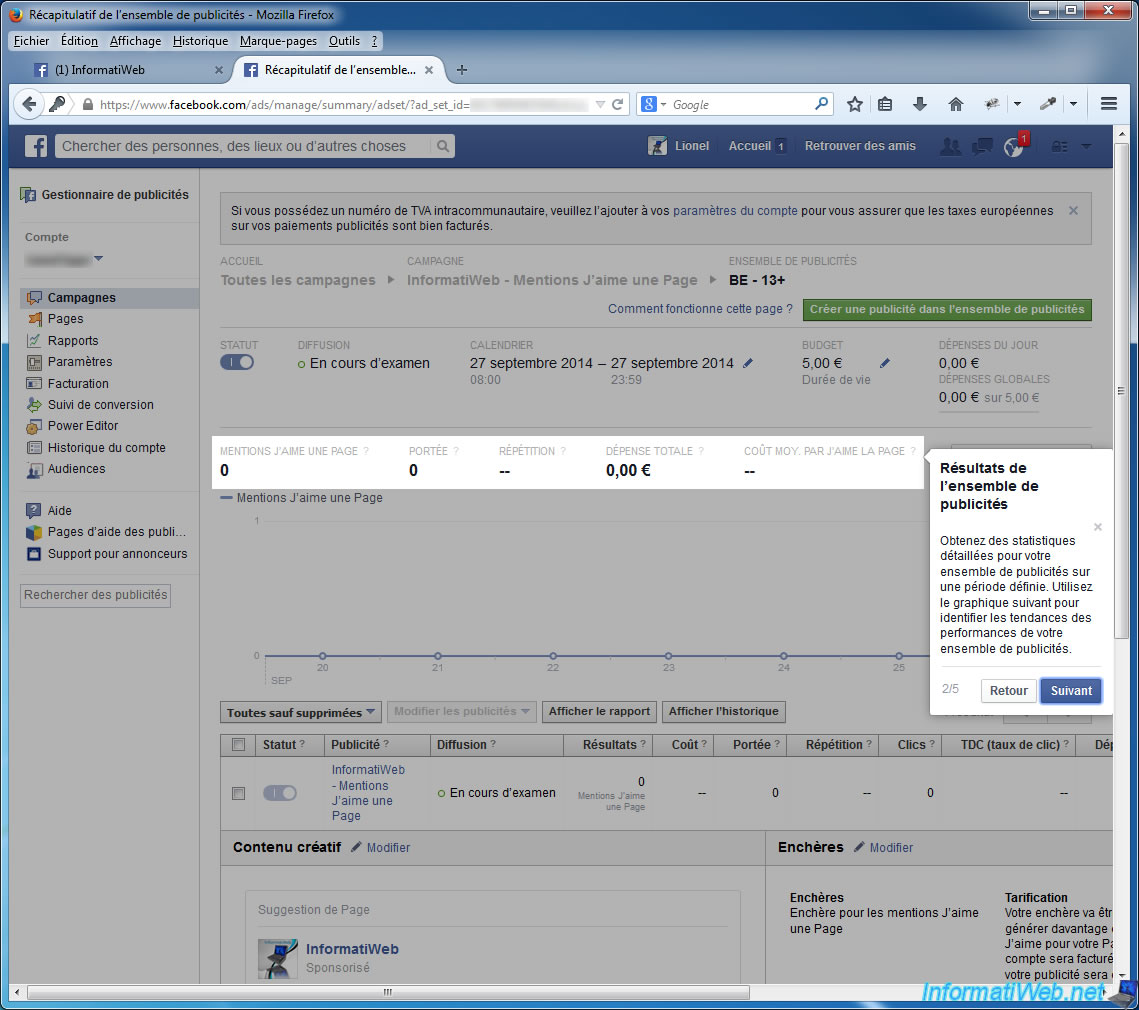Dismiss the TVA notice with its X
This screenshot has width=1139, height=1010.
point(1073,211)
